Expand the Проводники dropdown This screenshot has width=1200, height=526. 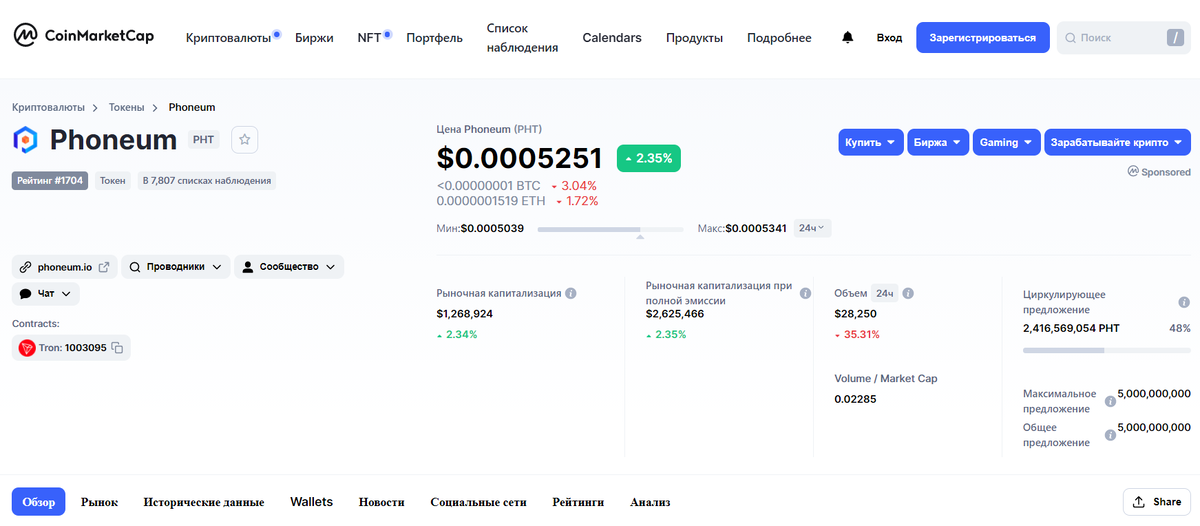point(176,267)
